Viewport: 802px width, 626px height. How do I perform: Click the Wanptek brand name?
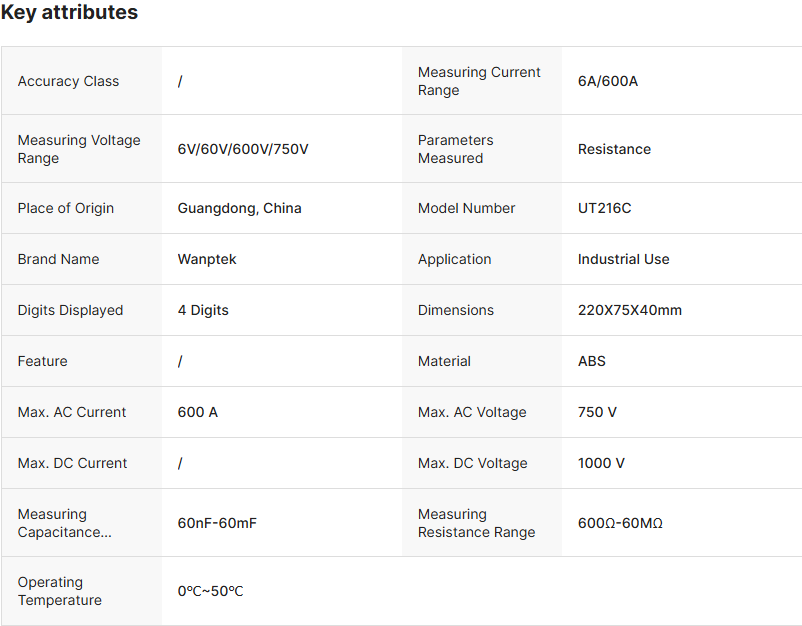click(x=207, y=259)
